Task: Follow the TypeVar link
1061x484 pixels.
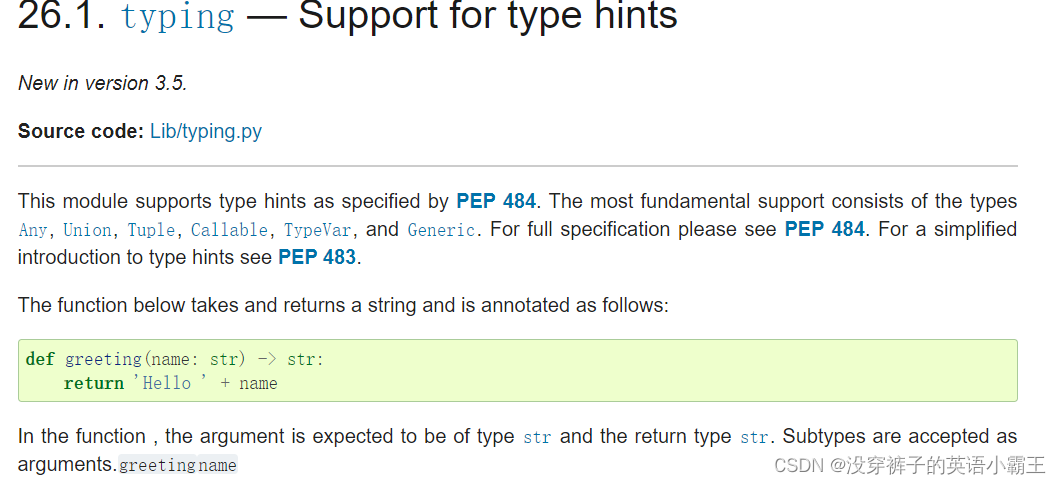Action: [317, 231]
